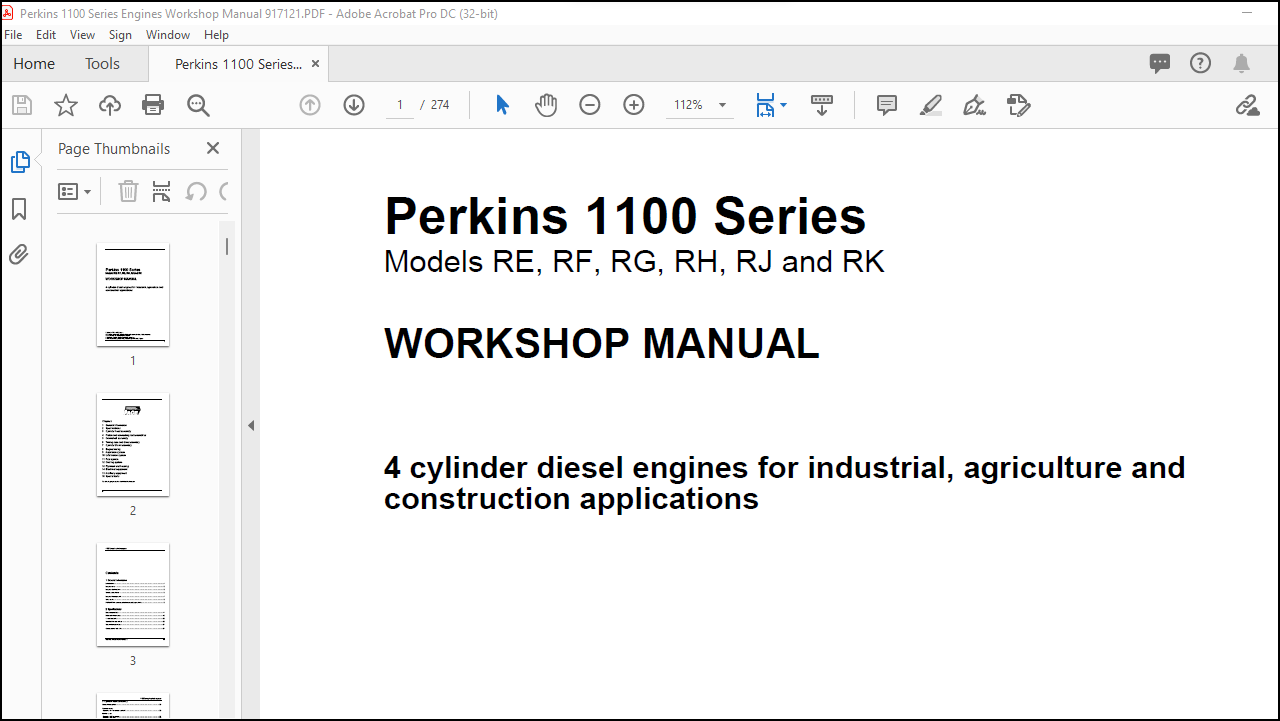Screen dimensions: 1280x721
Task: Go to previous page arrow
Action: 310,105
